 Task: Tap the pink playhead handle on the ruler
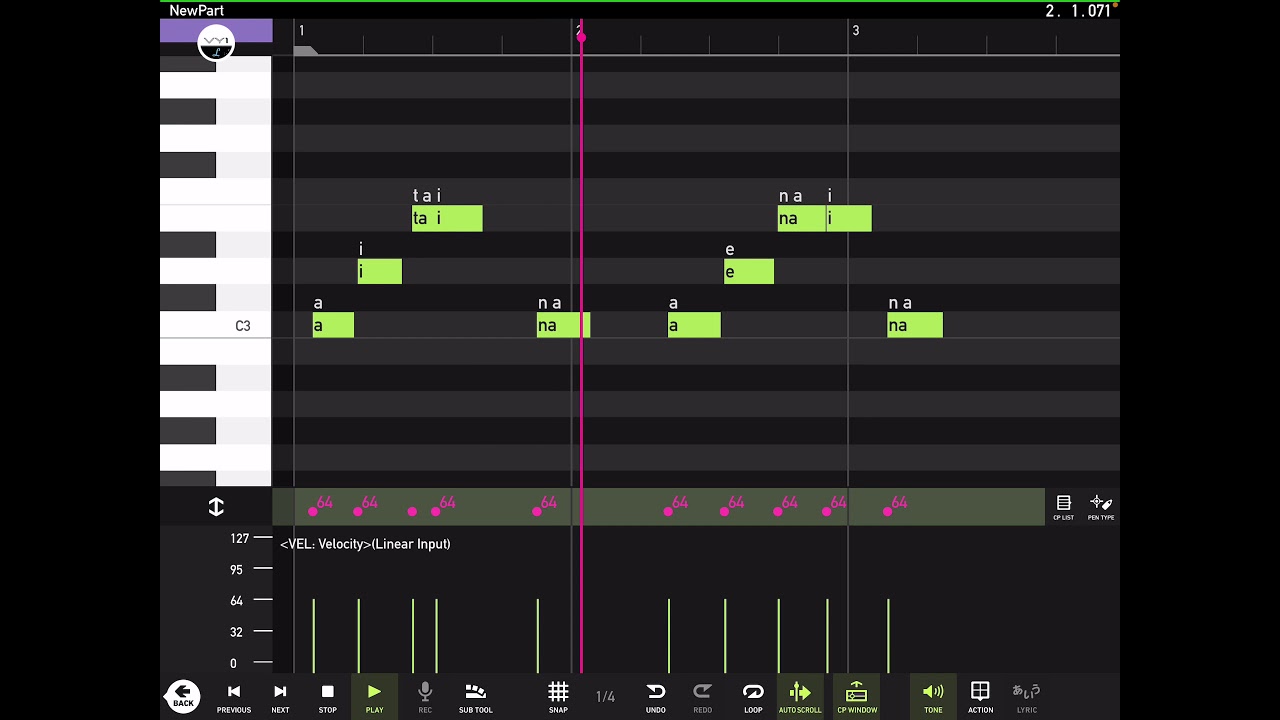(580, 36)
